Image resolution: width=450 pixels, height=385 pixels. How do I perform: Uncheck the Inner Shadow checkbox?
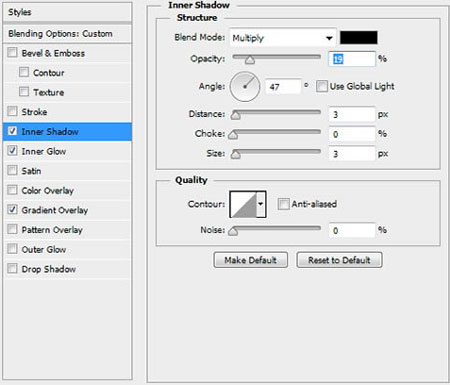(x=12, y=131)
